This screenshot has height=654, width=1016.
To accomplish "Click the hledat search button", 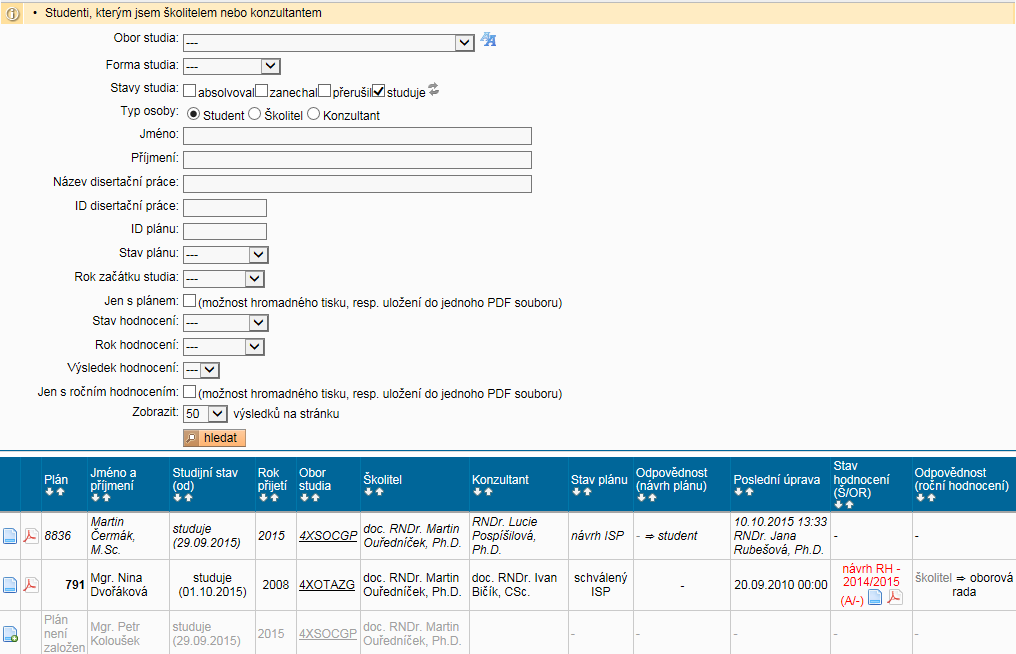I will [214, 438].
